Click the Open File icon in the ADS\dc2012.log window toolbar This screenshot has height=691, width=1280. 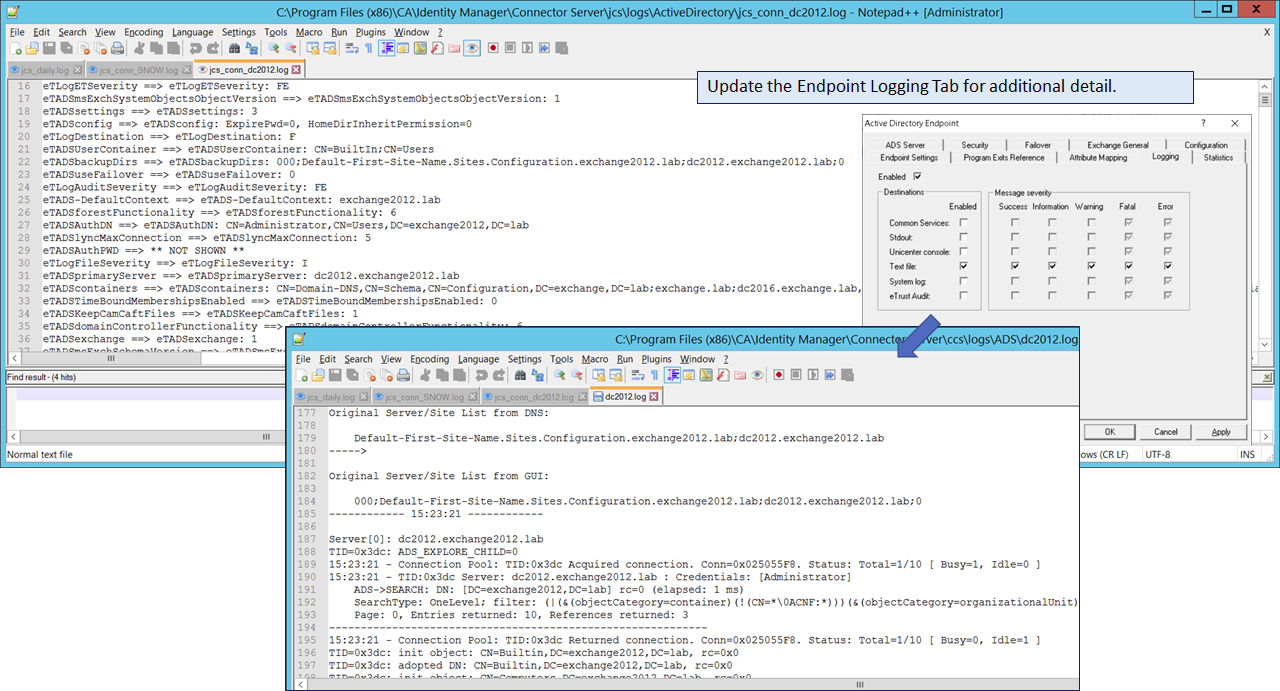(317, 375)
